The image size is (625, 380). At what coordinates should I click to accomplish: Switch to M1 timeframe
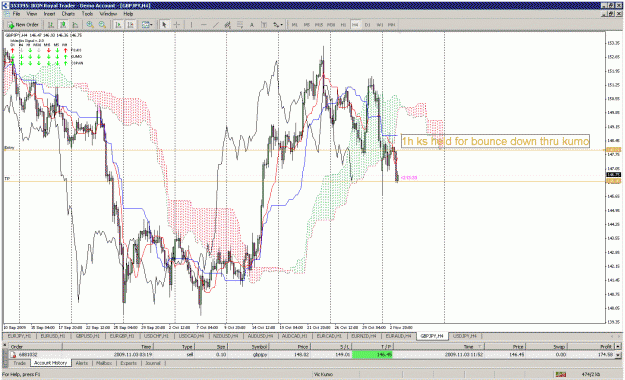[x=295, y=25]
